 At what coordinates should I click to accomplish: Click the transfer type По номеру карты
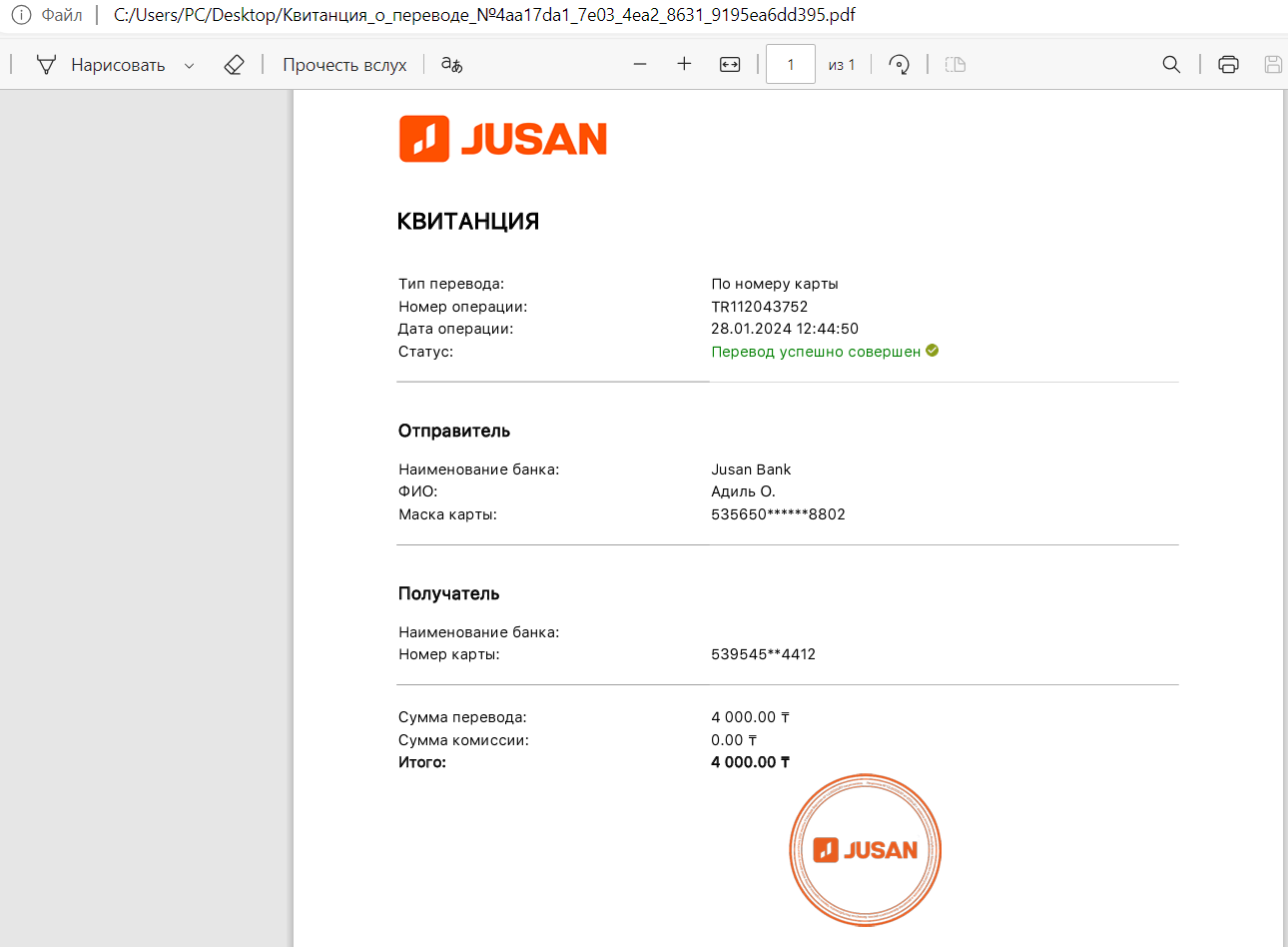[x=775, y=284]
